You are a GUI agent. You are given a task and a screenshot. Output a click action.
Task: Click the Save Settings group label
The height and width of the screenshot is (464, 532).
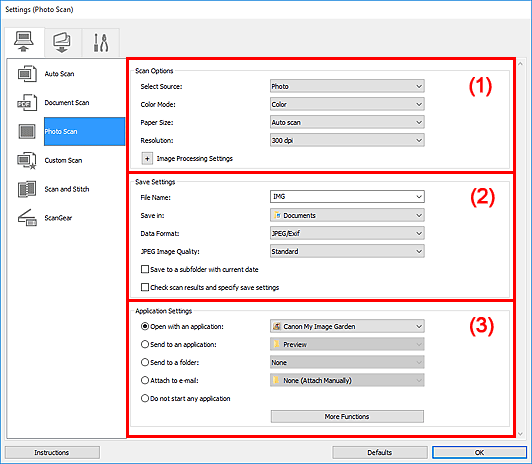[x=155, y=182]
